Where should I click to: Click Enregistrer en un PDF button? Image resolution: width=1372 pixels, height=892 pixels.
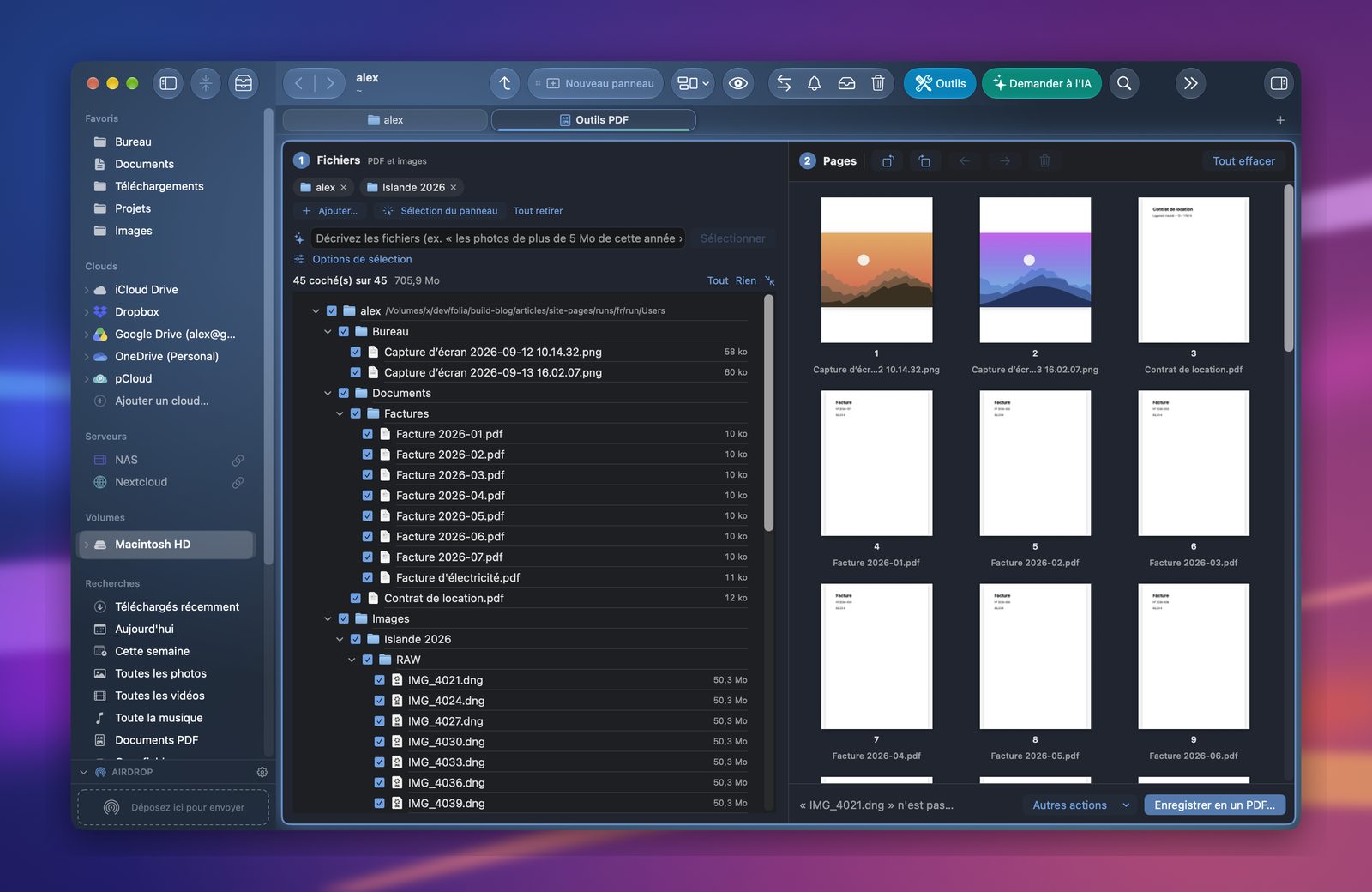[x=1214, y=805]
